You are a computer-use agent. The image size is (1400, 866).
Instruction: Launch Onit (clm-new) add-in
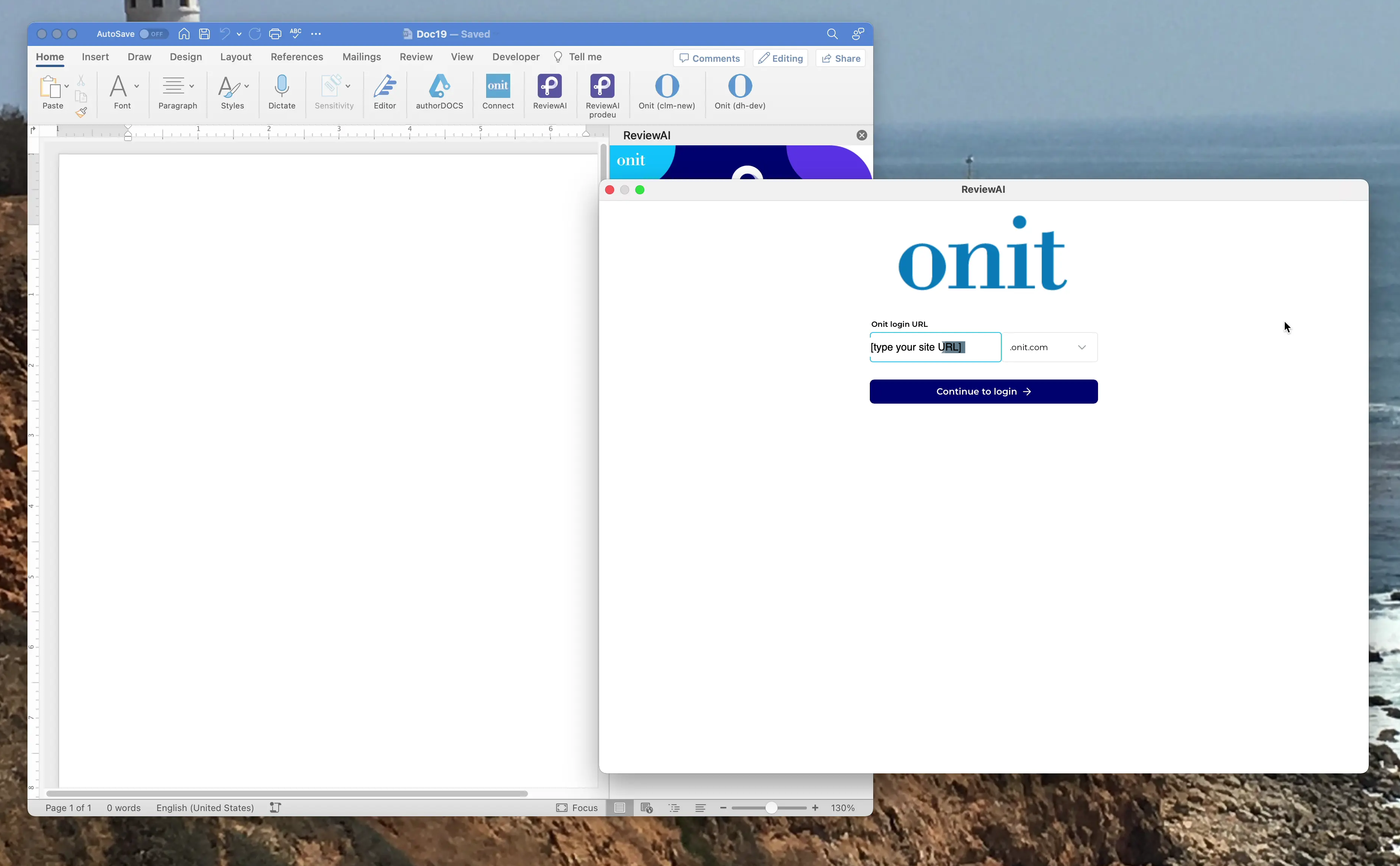(667, 91)
